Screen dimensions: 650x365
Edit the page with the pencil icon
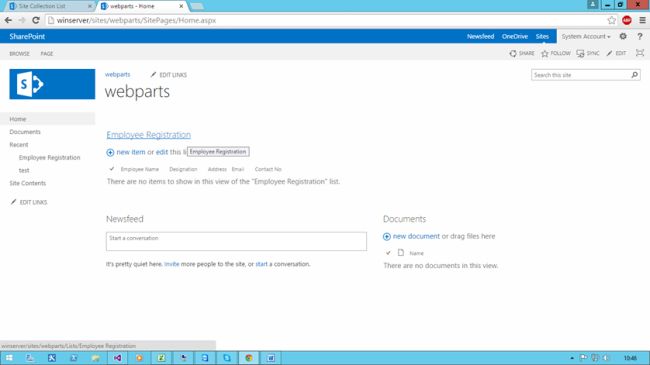[x=609, y=54]
